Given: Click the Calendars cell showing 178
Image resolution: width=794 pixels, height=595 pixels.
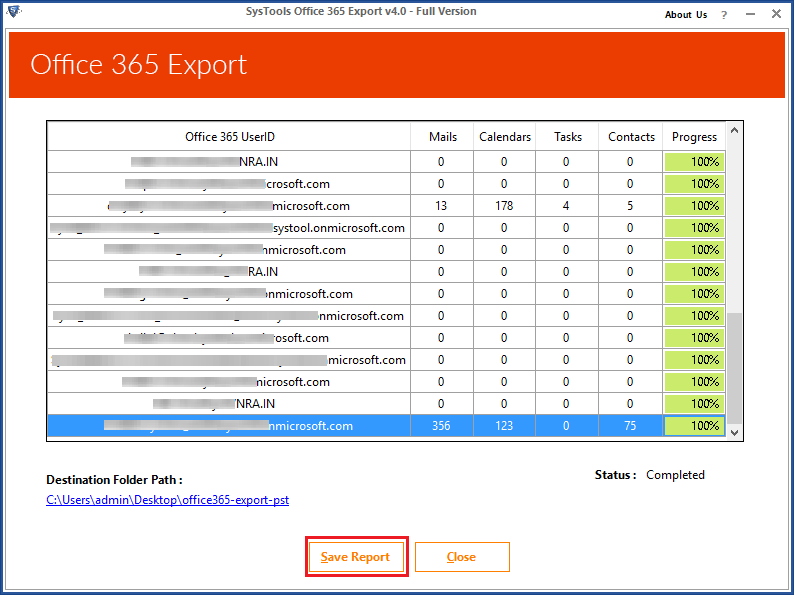Looking at the screenshot, I should pyautogui.click(x=504, y=206).
